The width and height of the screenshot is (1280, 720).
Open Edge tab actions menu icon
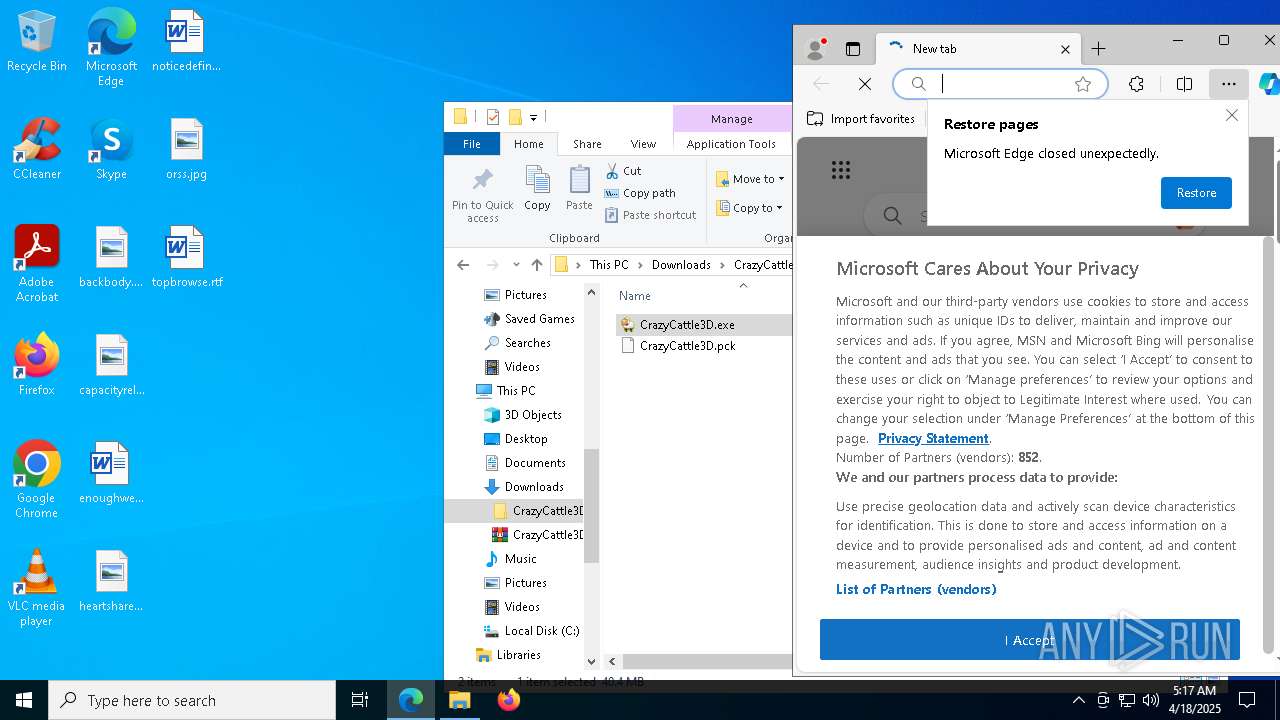coord(853,49)
